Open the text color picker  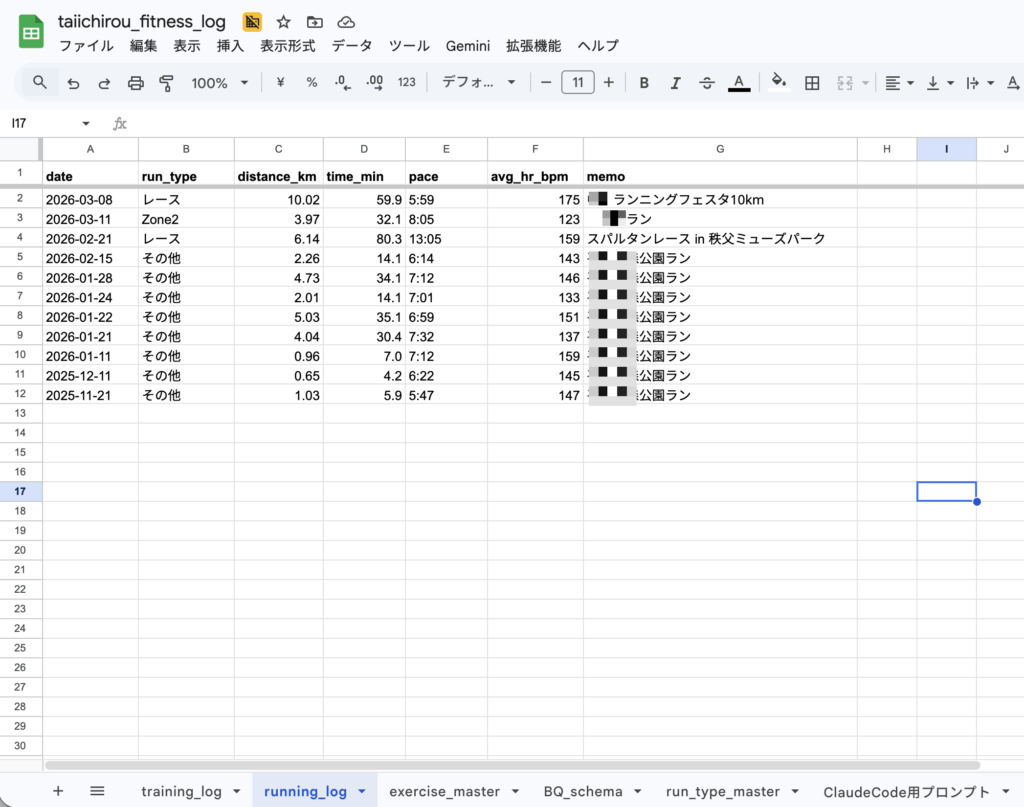click(739, 83)
